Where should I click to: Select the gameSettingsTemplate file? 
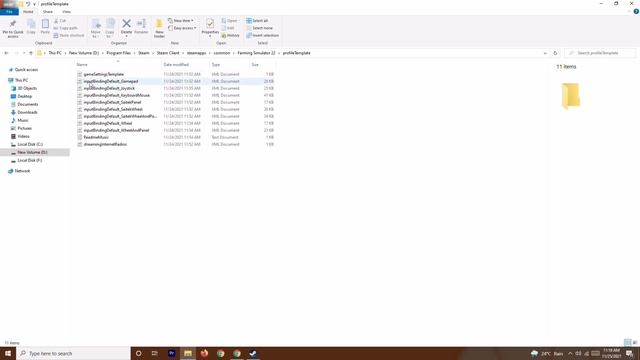point(104,74)
